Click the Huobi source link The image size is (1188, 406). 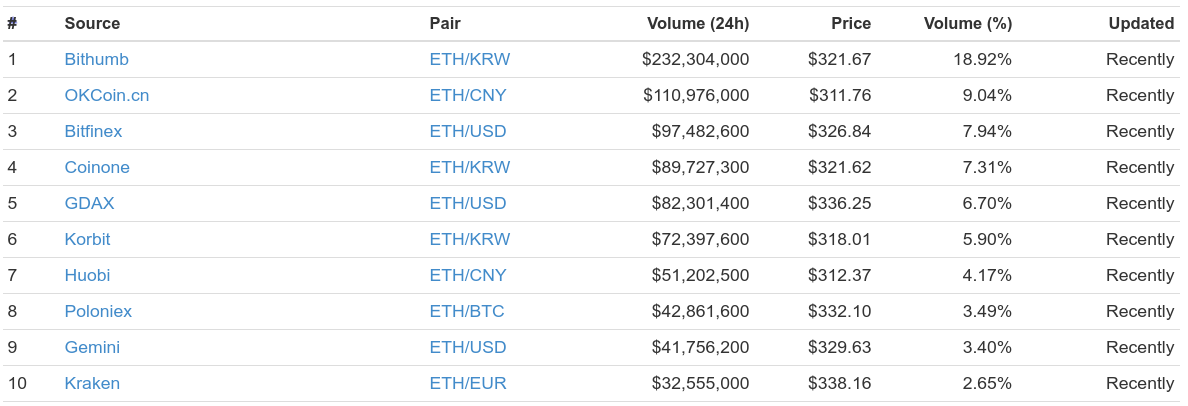pyautogui.click(x=87, y=275)
